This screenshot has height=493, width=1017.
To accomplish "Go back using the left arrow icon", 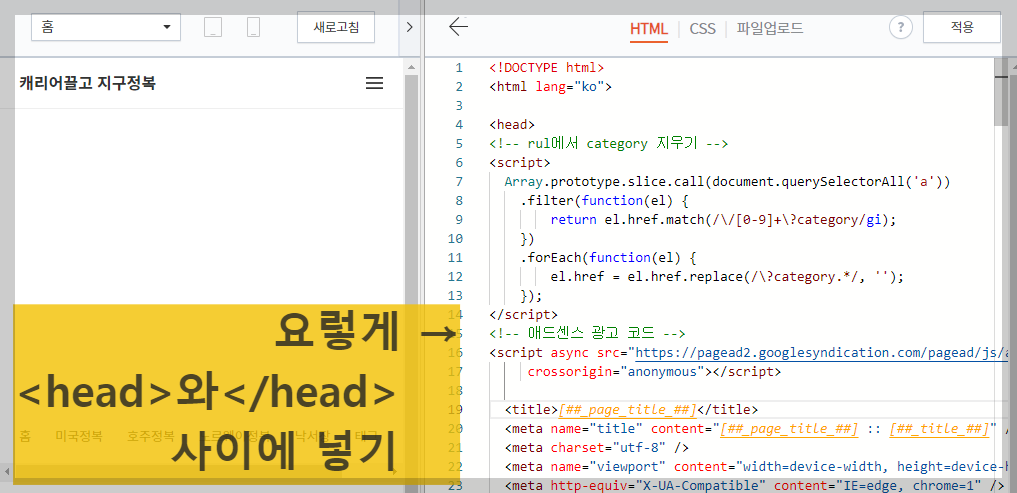I will tap(459, 27).
